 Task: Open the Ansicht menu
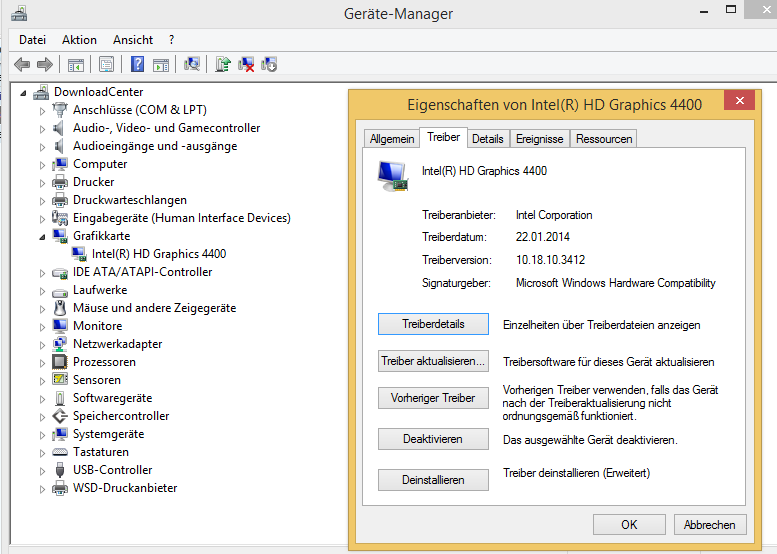(133, 40)
